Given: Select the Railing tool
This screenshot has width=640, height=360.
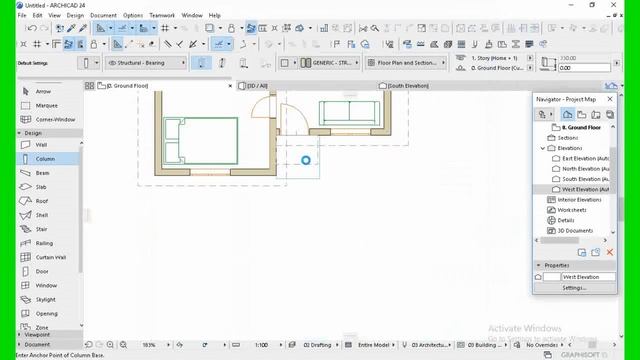Looking at the screenshot, I should (x=44, y=243).
